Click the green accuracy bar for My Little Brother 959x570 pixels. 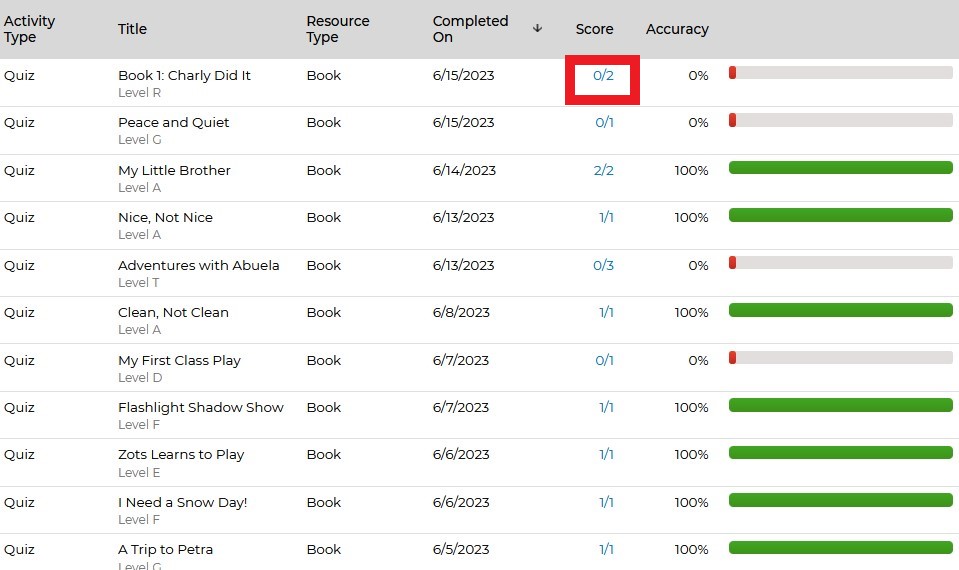[840, 168]
